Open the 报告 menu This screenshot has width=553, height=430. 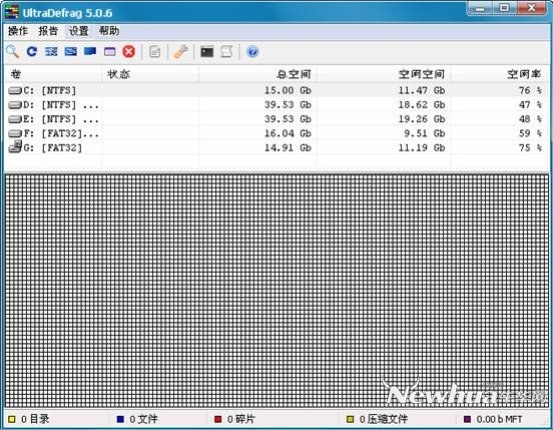click(x=48, y=31)
